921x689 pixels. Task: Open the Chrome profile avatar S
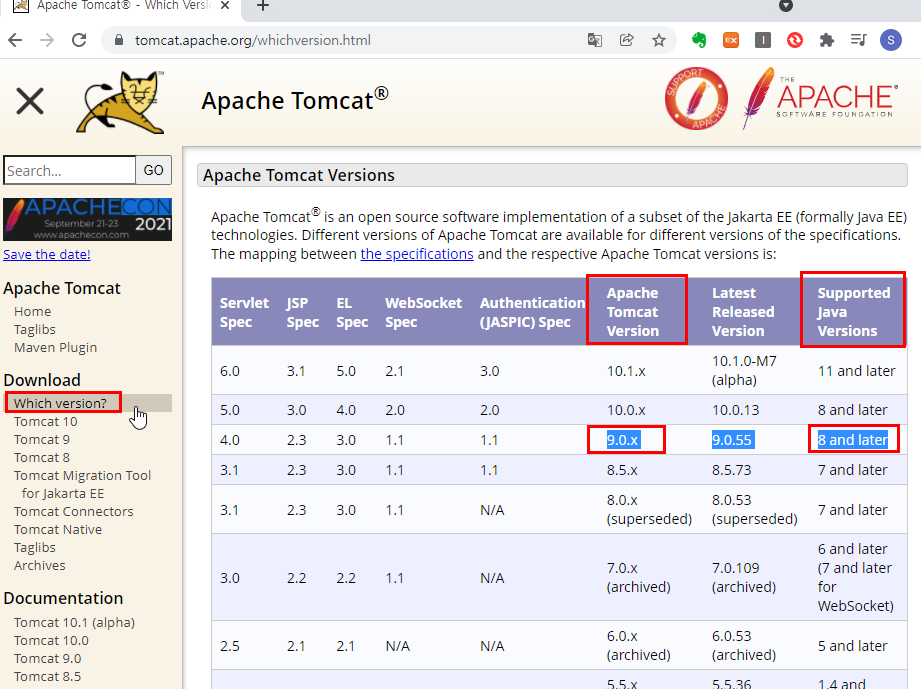[890, 40]
